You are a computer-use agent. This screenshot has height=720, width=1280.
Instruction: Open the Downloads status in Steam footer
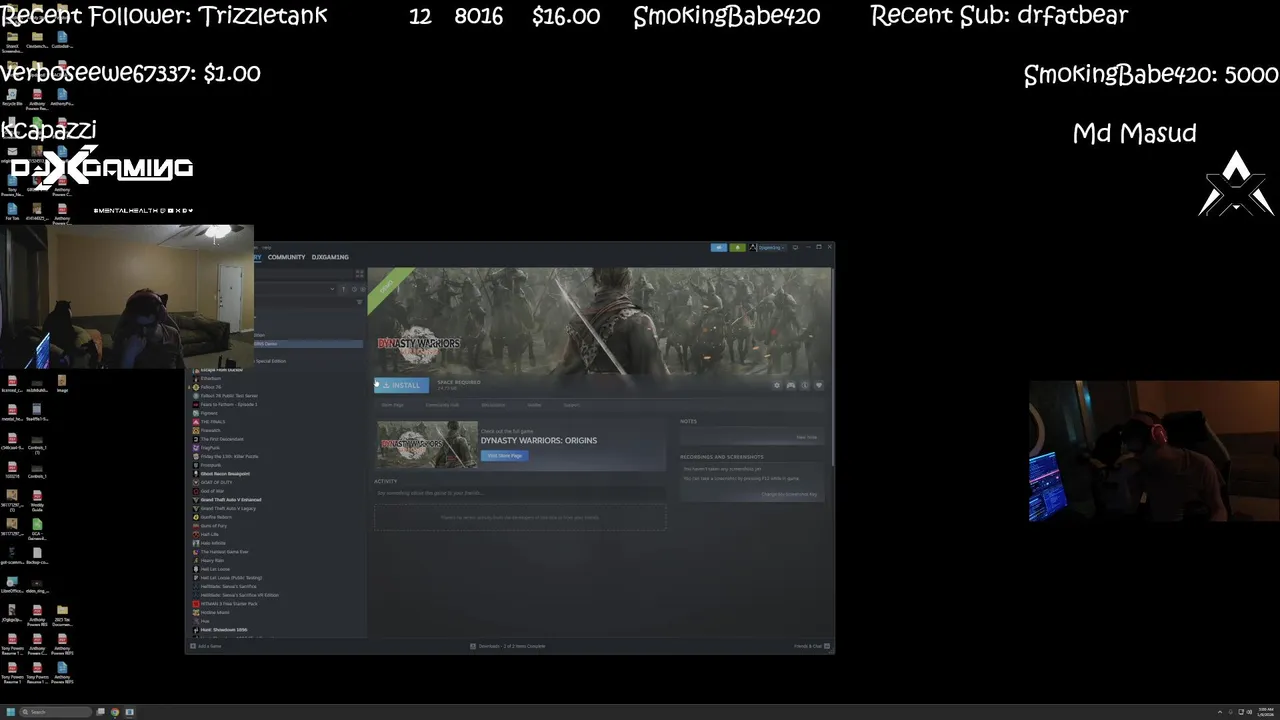tap(508, 646)
